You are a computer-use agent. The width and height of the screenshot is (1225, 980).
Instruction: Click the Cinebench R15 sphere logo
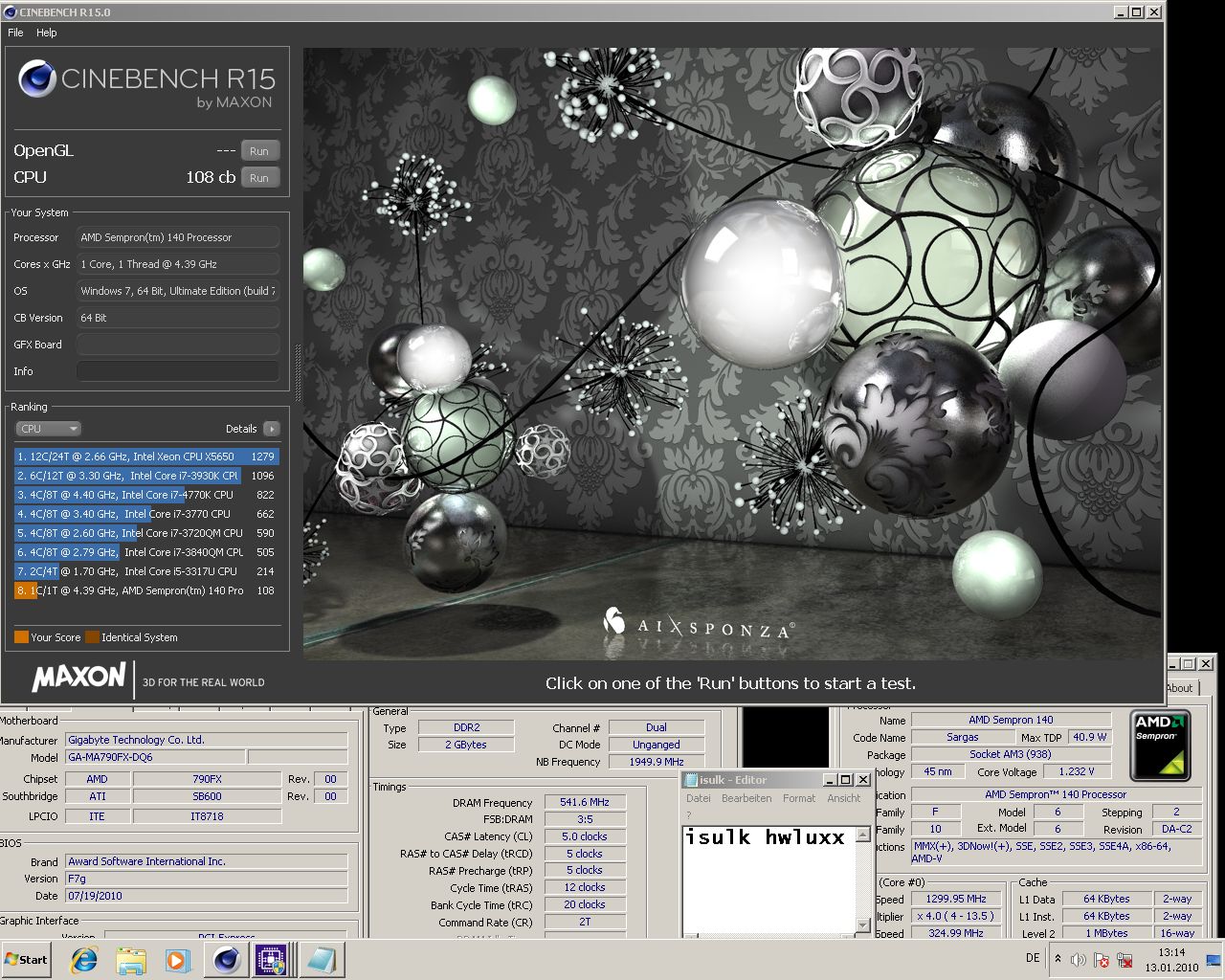coord(36,78)
